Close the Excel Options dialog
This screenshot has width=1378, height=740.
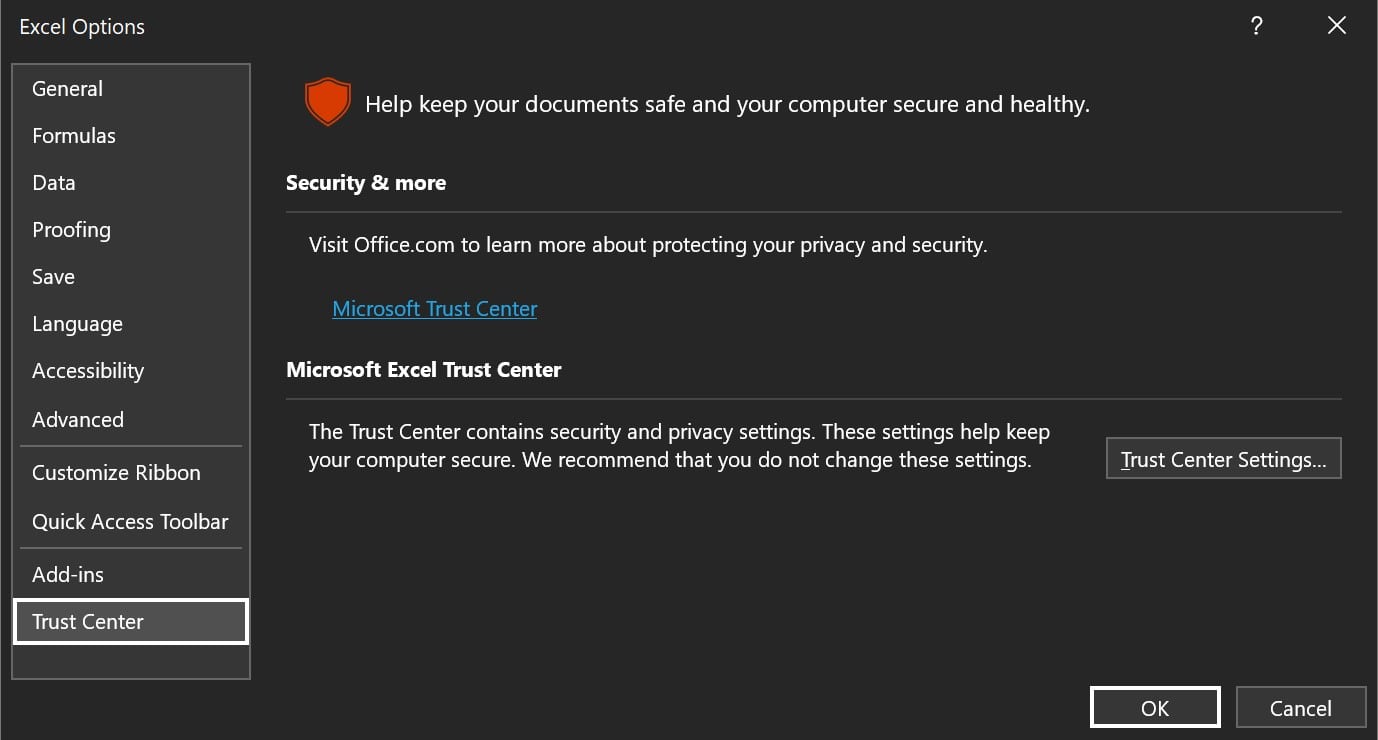pos(1336,27)
